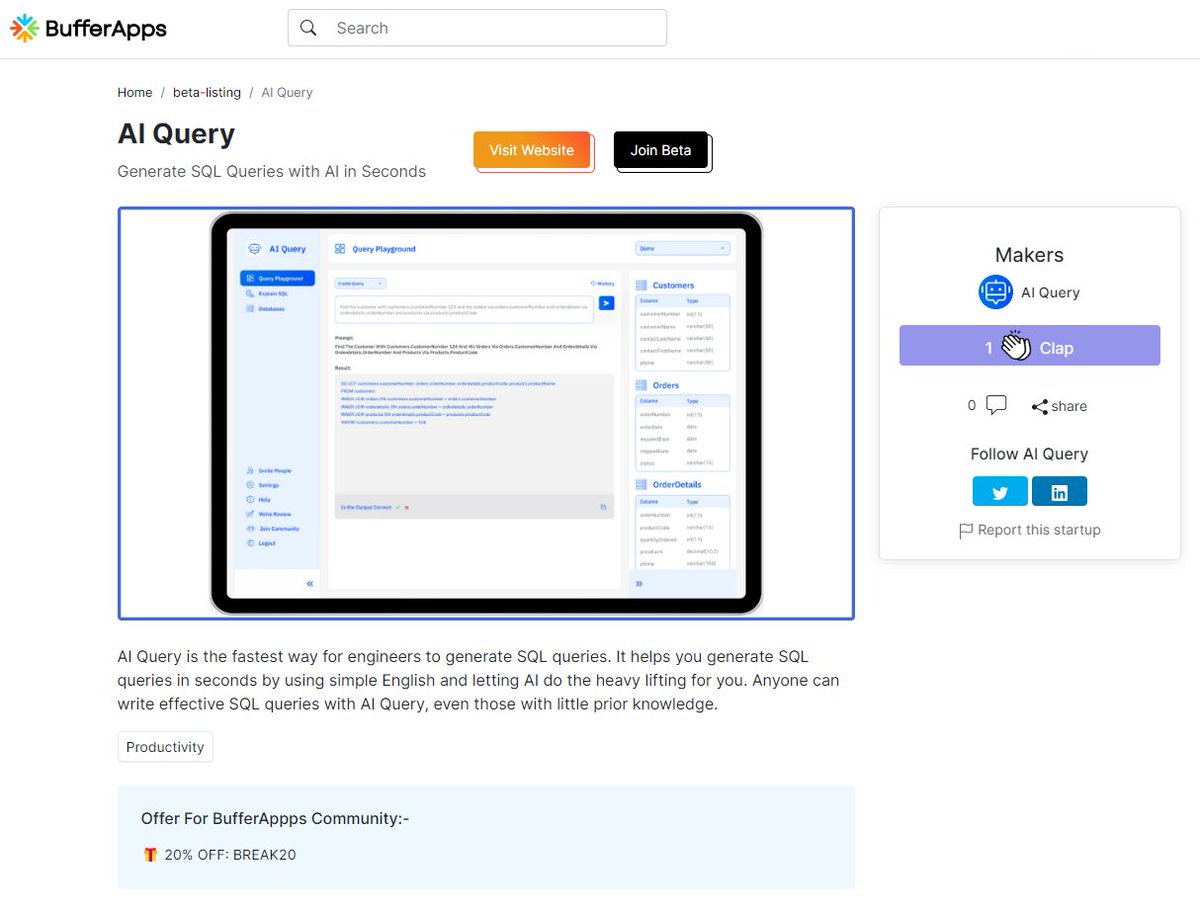Click the comment bubble icon
This screenshot has height=912, width=1200.
coord(996,405)
